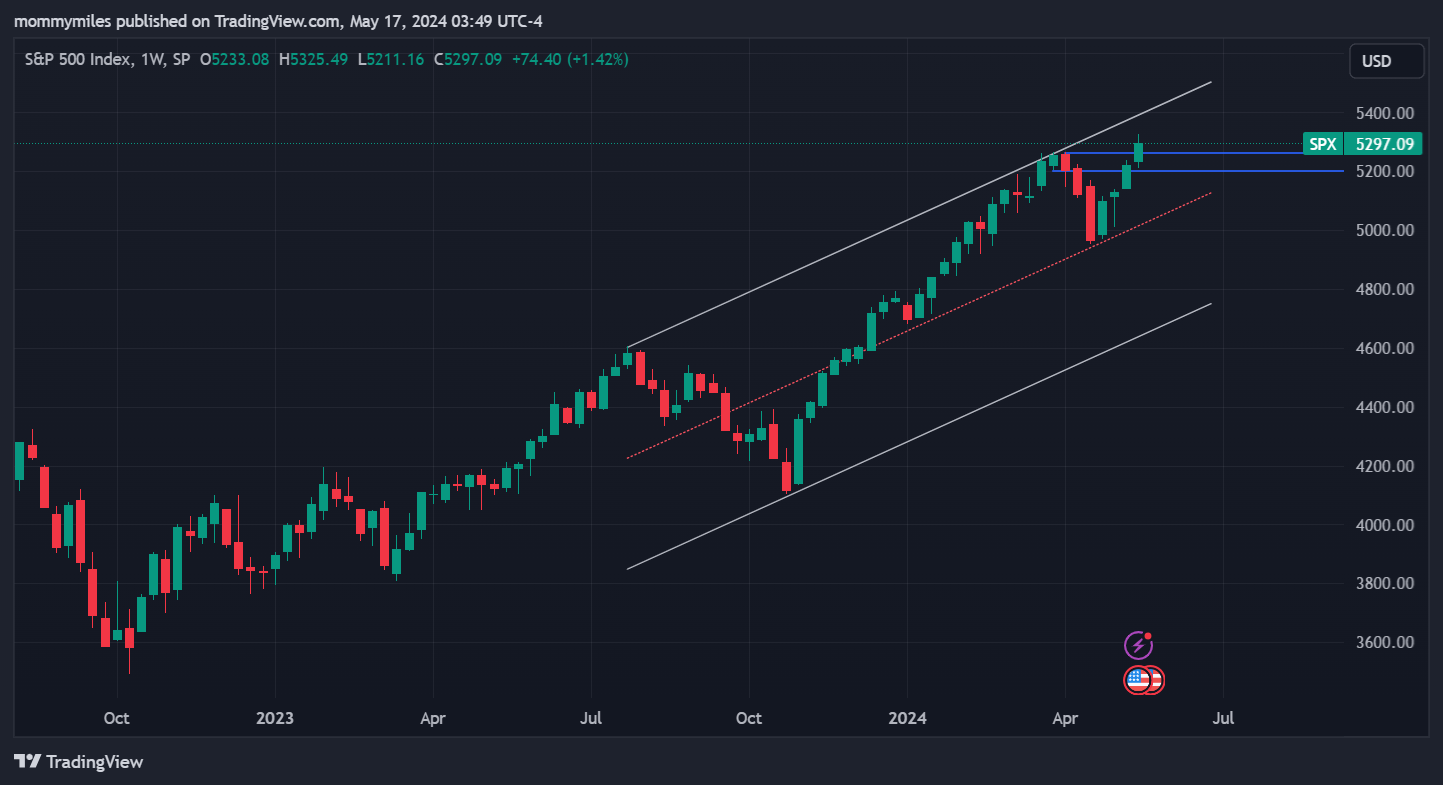Image resolution: width=1443 pixels, height=785 pixels.
Task: Click the close value C5297.09
Action: (468, 59)
